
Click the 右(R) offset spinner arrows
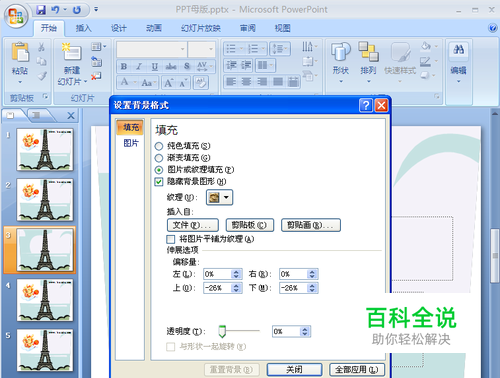coord(312,274)
